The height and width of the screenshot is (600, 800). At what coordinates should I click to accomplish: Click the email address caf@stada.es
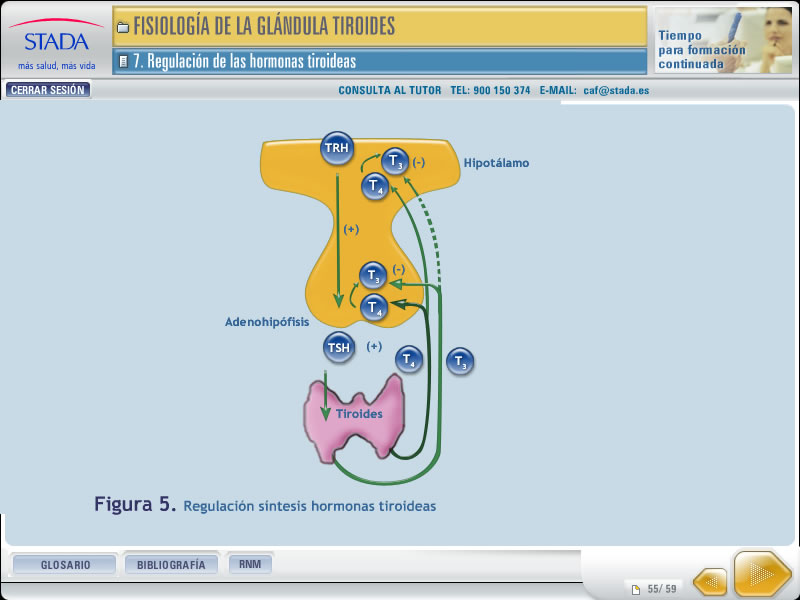(x=616, y=90)
